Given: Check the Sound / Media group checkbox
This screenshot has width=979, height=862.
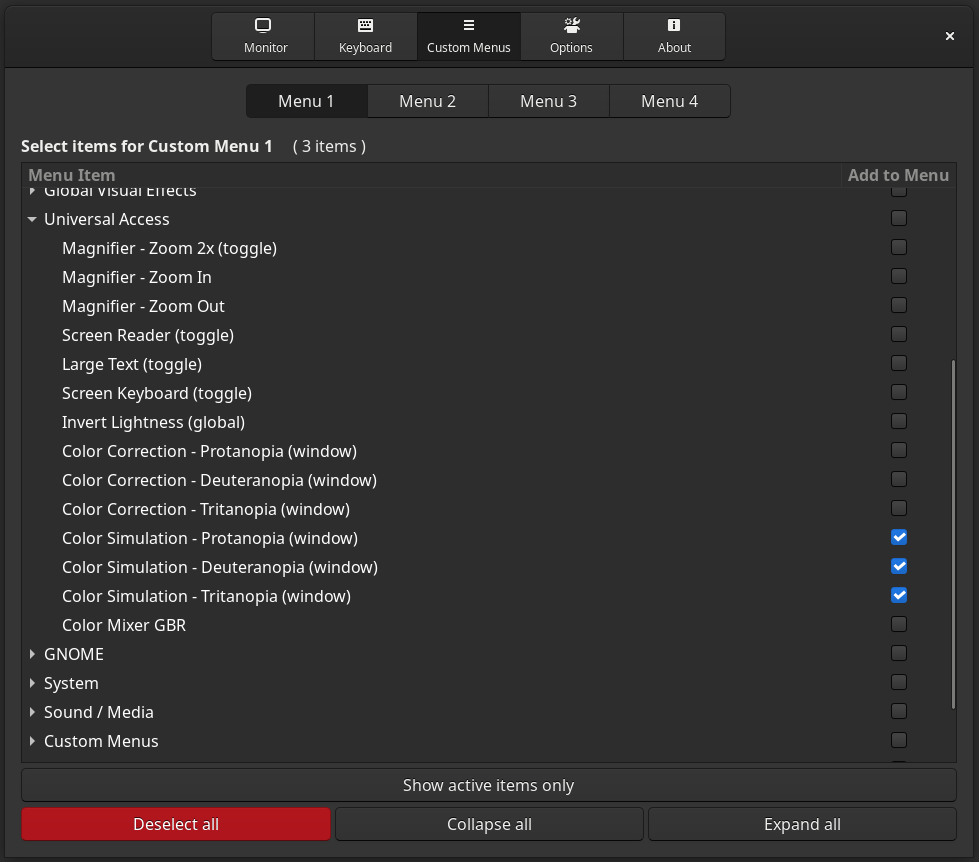Looking at the screenshot, I should click(898, 711).
